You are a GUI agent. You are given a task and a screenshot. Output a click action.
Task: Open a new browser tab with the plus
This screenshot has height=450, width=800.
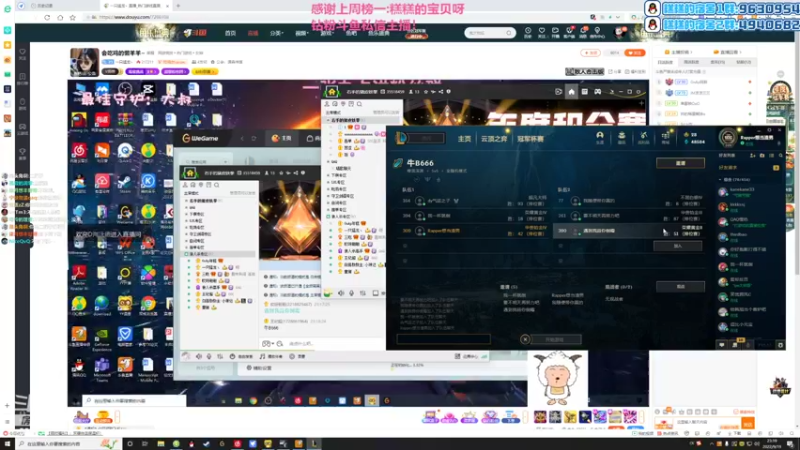tap(178, 6)
